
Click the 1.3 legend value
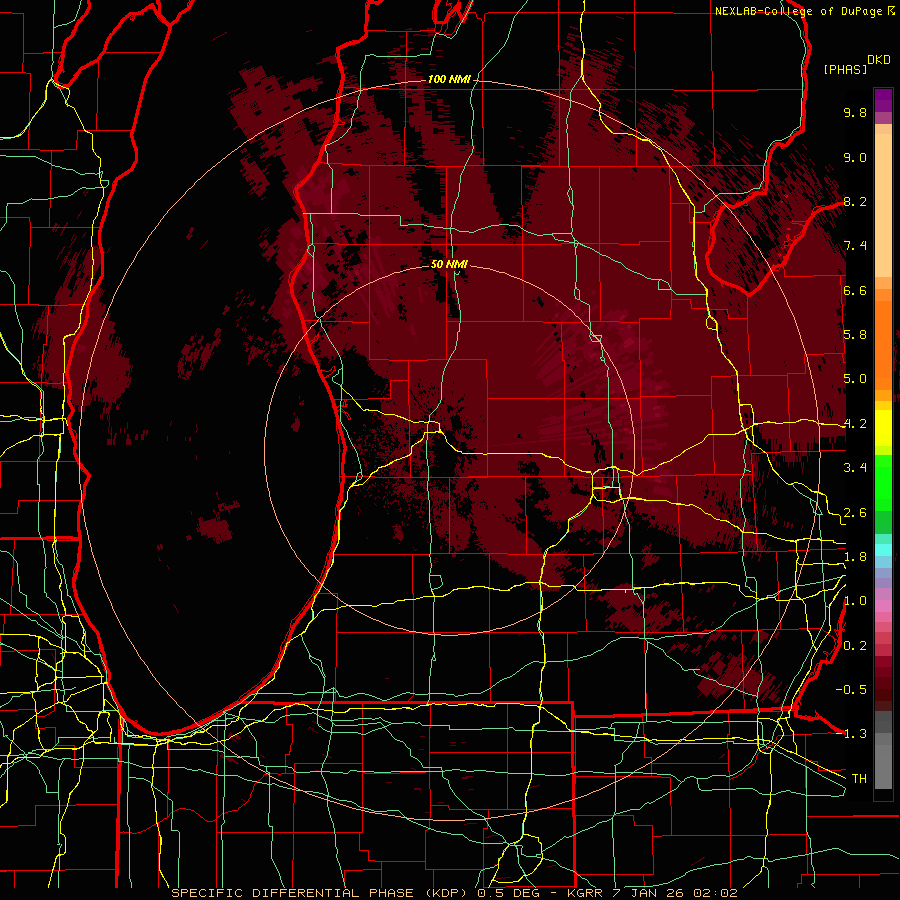pos(855,734)
